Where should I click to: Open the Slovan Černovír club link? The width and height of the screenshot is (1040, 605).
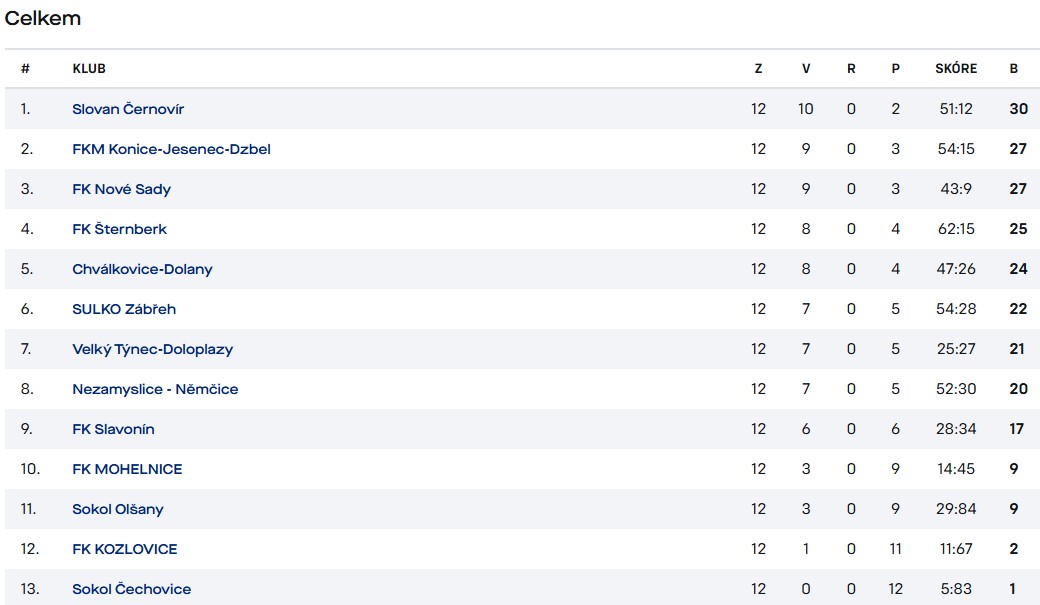(x=128, y=109)
